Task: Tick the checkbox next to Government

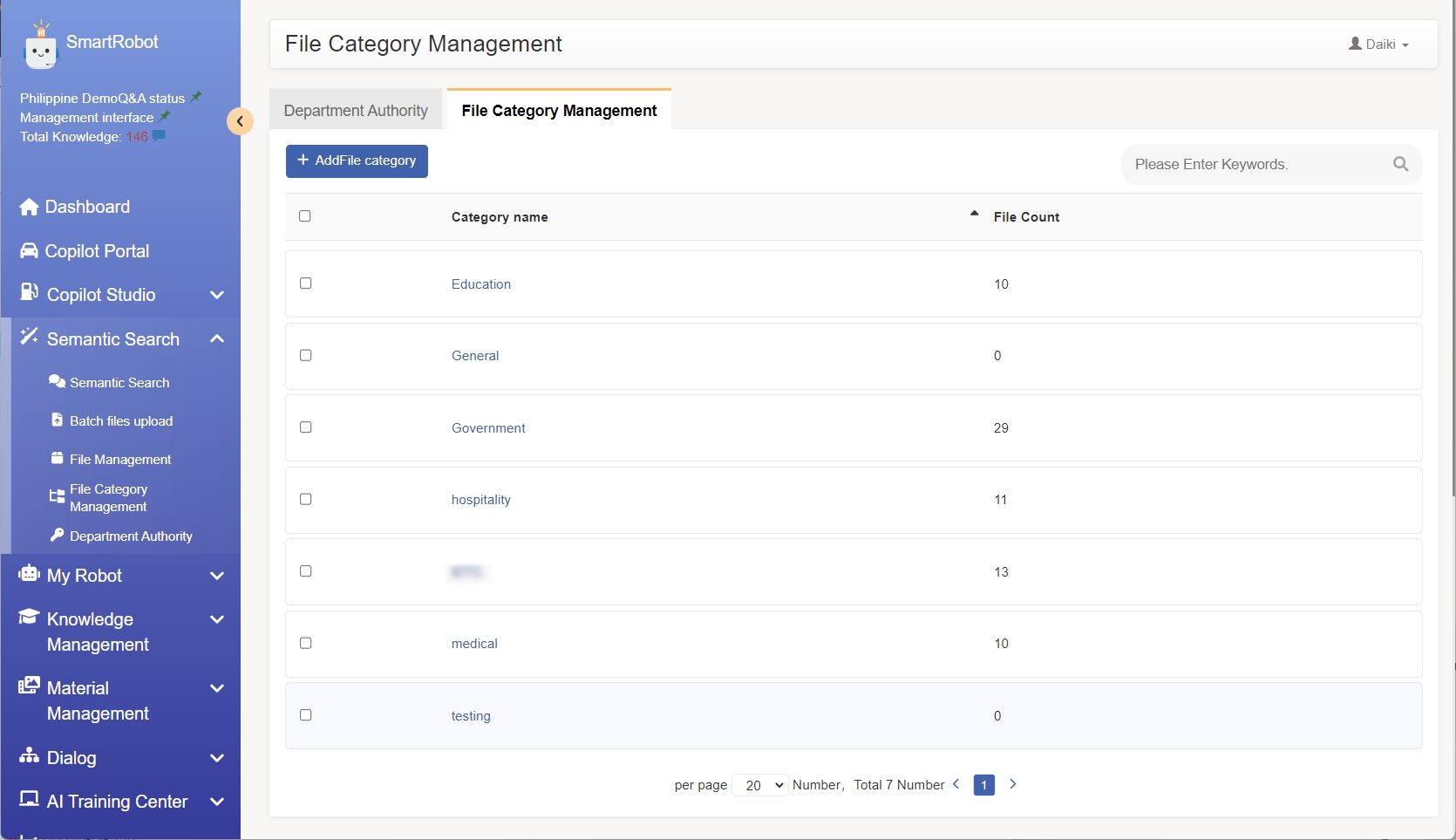Action: coord(305,427)
